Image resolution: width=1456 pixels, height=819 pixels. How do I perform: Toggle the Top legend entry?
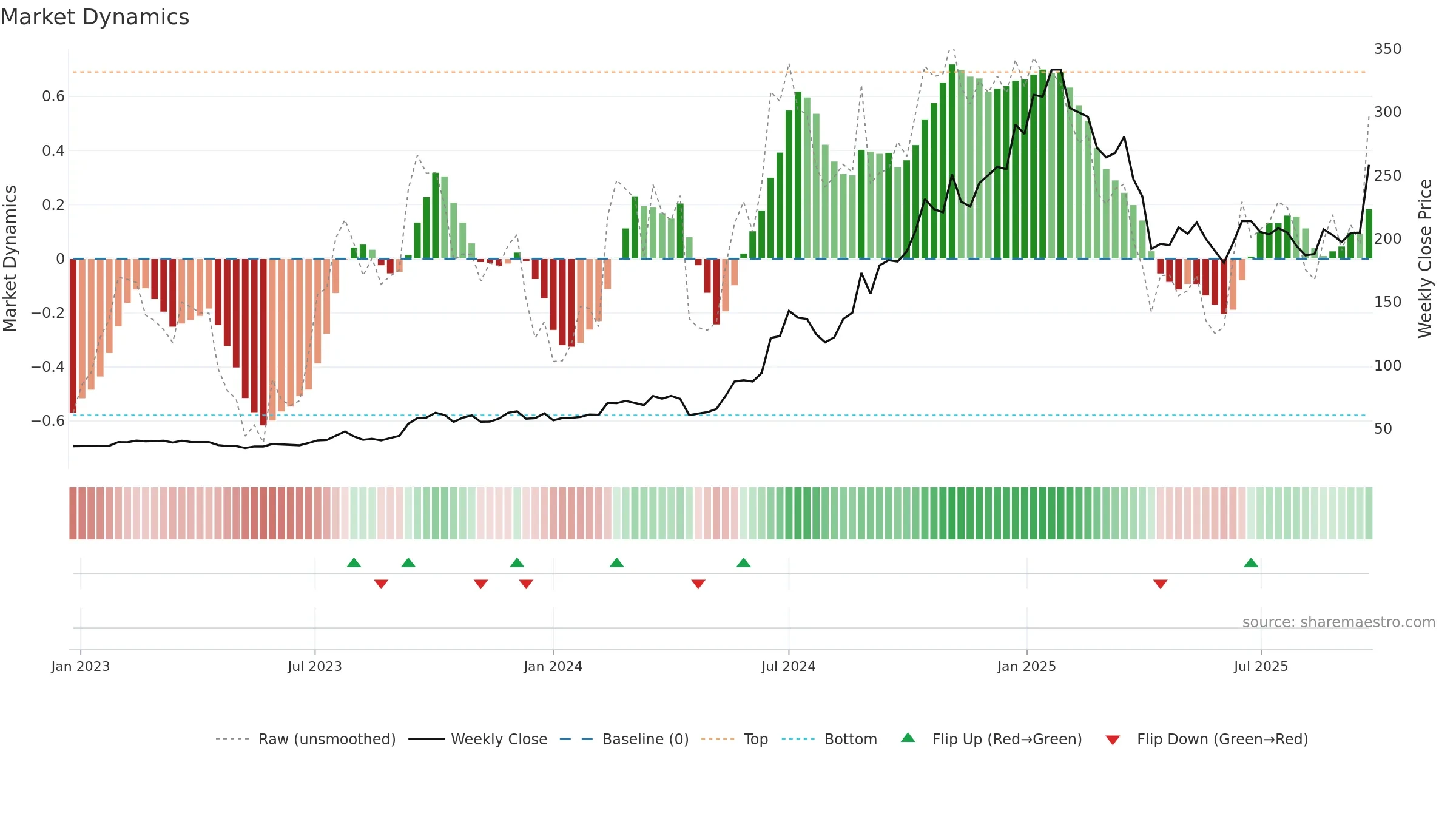(x=735, y=739)
